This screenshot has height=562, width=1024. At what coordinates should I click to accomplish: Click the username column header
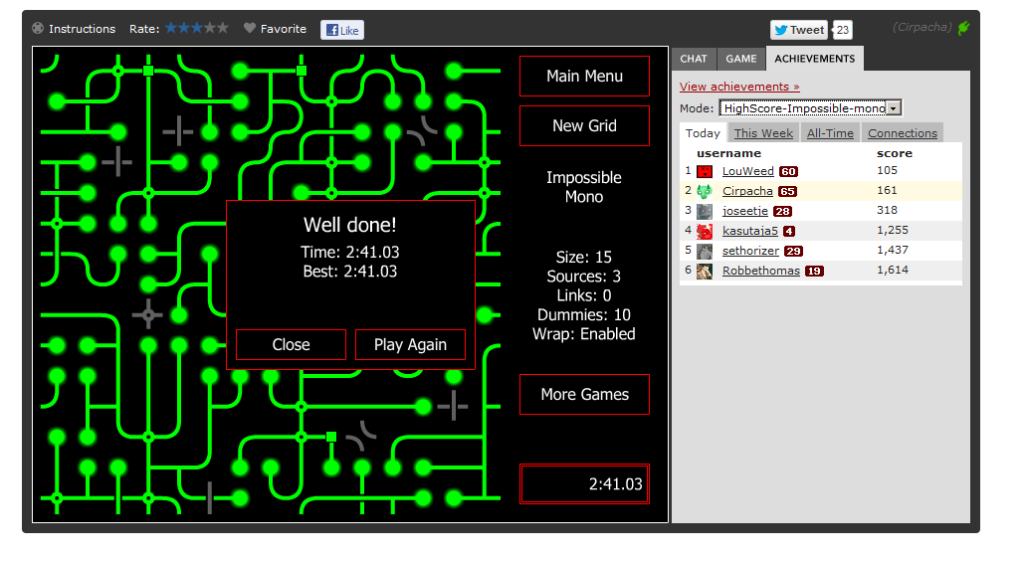[729, 153]
